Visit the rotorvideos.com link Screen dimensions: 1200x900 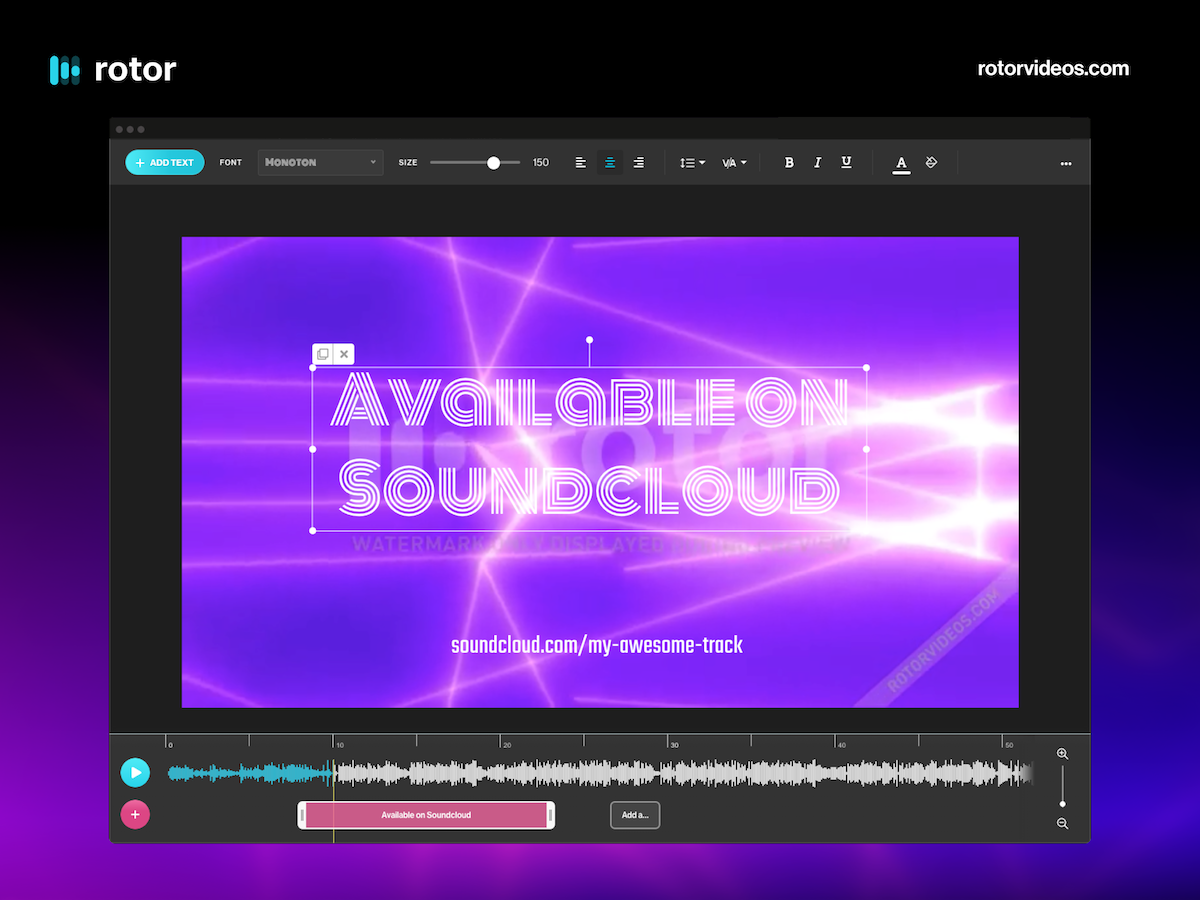point(1053,69)
